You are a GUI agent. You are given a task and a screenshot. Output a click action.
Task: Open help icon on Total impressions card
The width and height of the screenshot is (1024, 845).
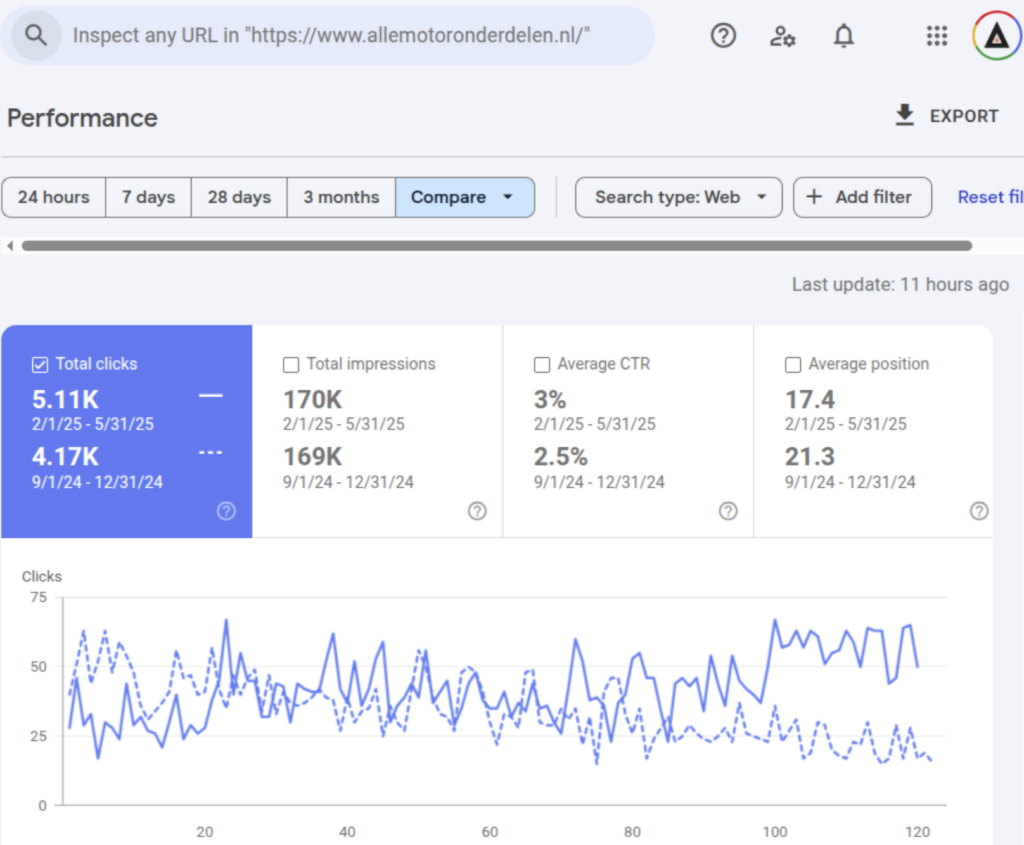coord(477,511)
